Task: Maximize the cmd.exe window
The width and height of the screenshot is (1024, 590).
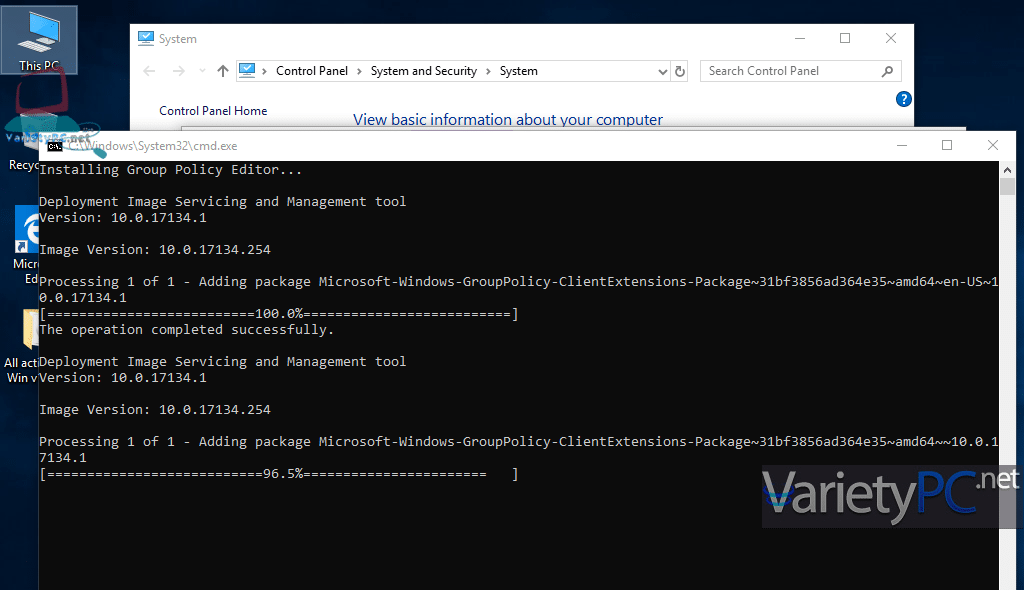Action: [947, 145]
